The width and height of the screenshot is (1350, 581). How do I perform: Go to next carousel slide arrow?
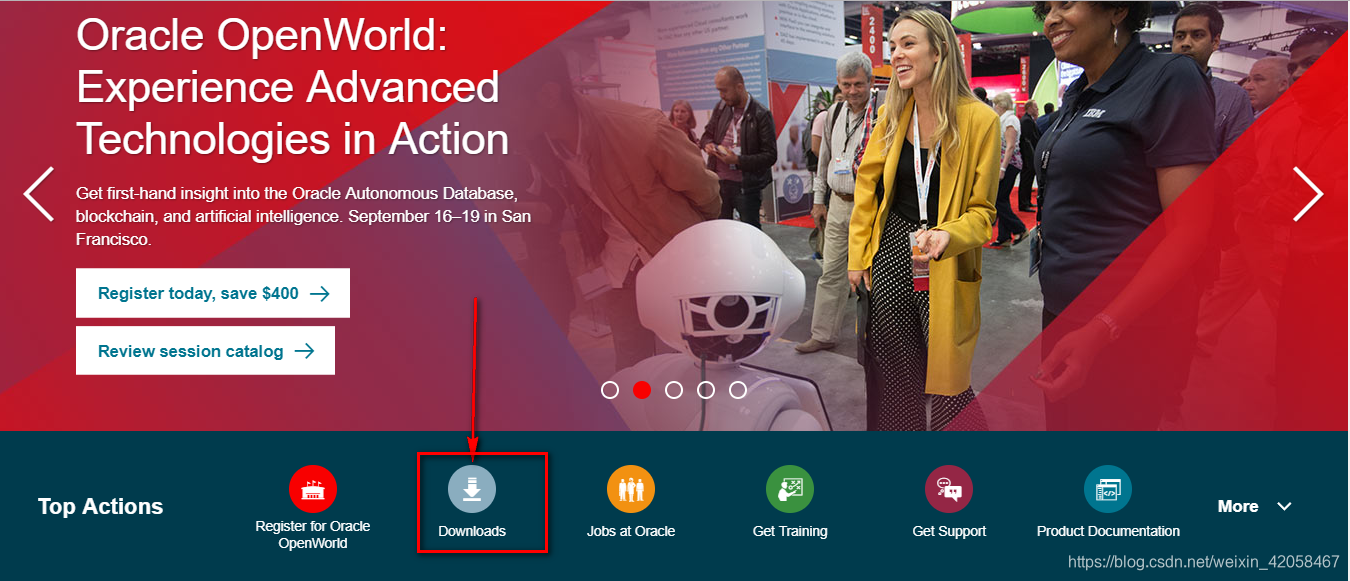(x=1308, y=194)
